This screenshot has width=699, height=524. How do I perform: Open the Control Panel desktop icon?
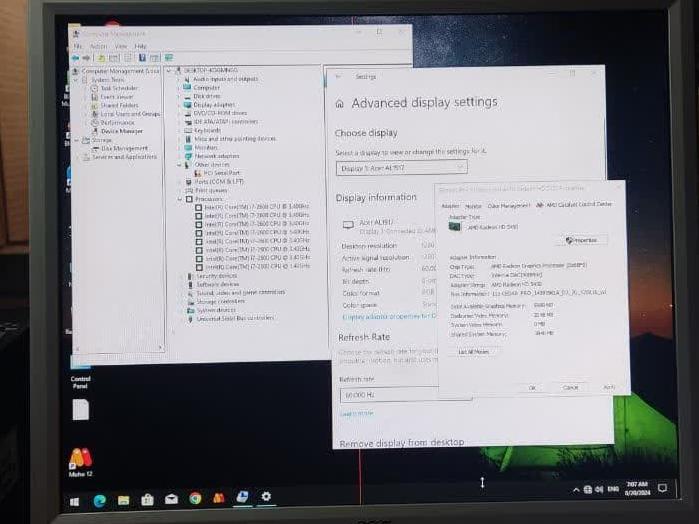click(80, 375)
